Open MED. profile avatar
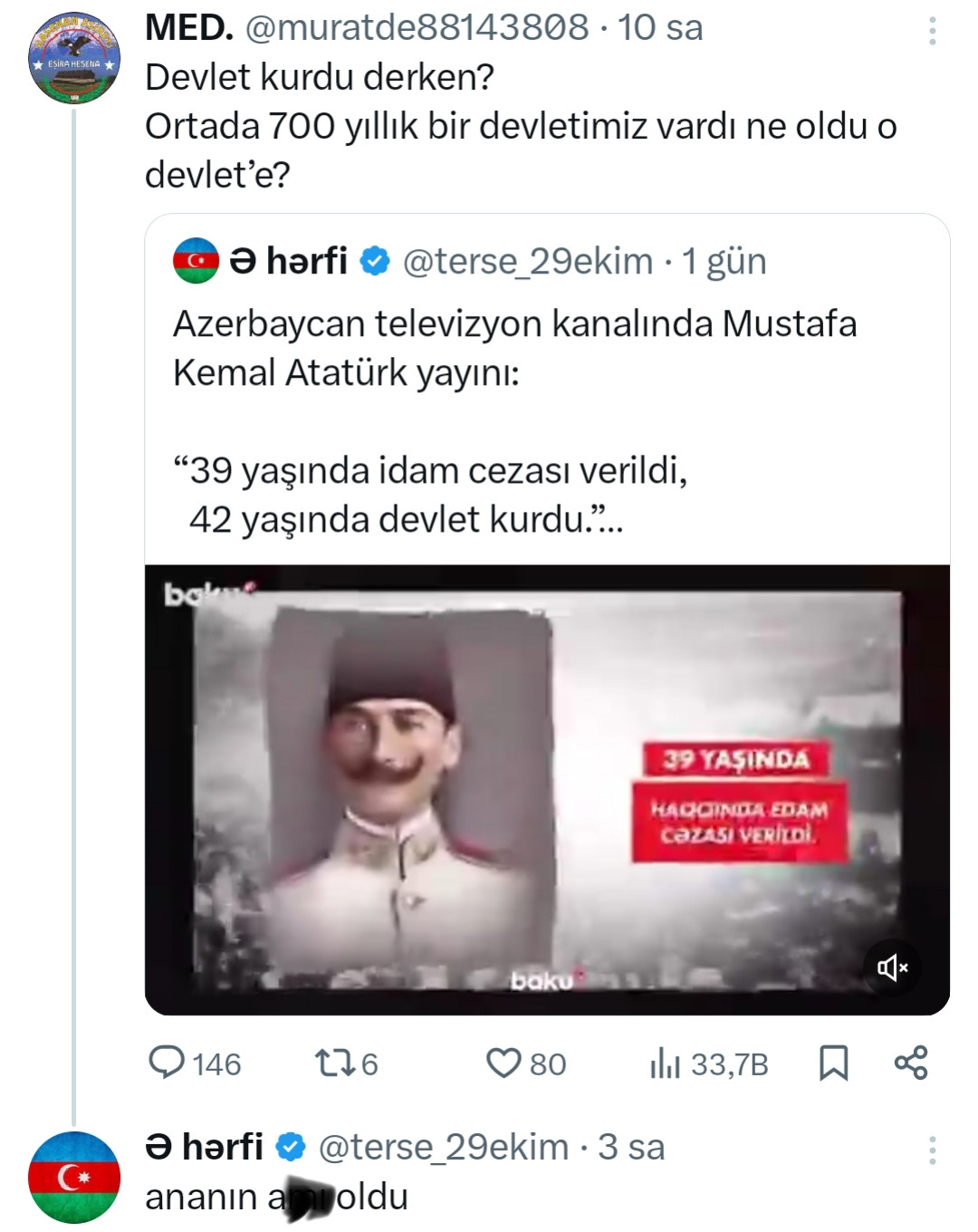978x1232 pixels. coord(74,58)
